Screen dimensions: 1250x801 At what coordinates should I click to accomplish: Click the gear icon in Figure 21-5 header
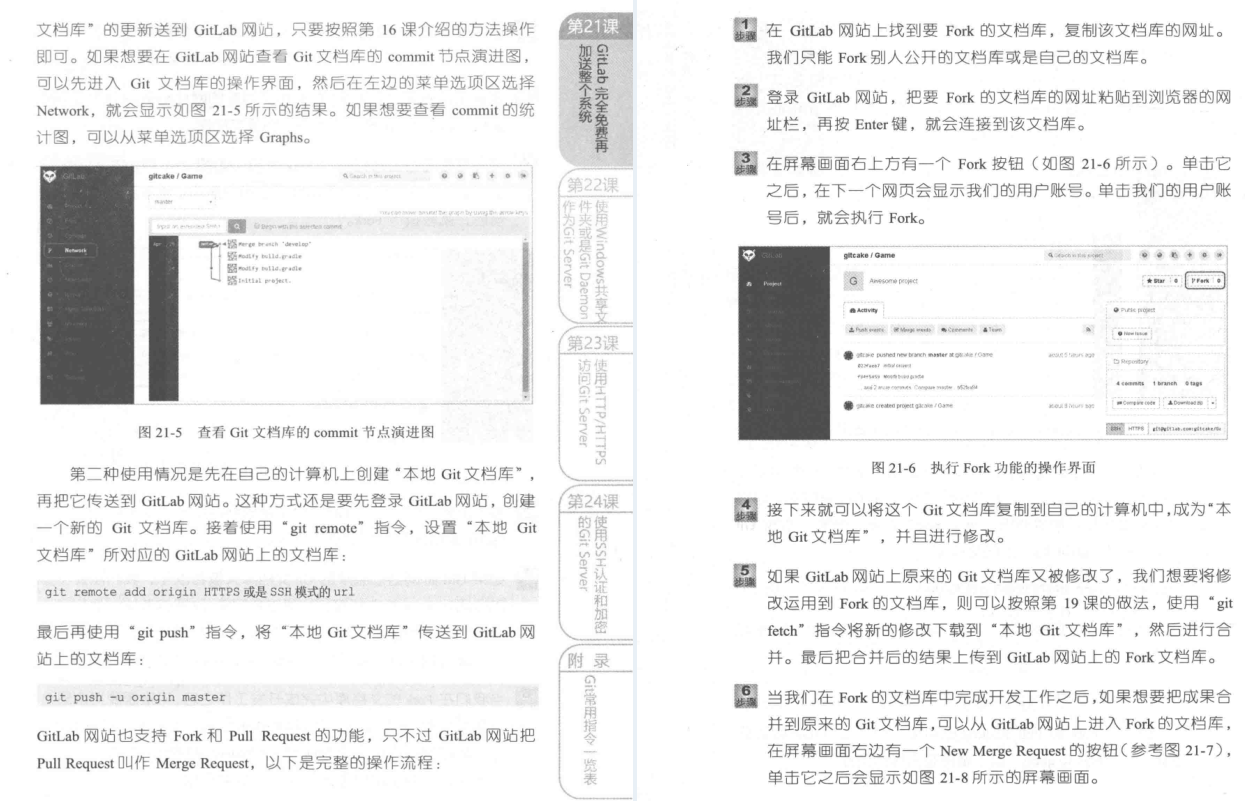pyautogui.click(x=508, y=176)
